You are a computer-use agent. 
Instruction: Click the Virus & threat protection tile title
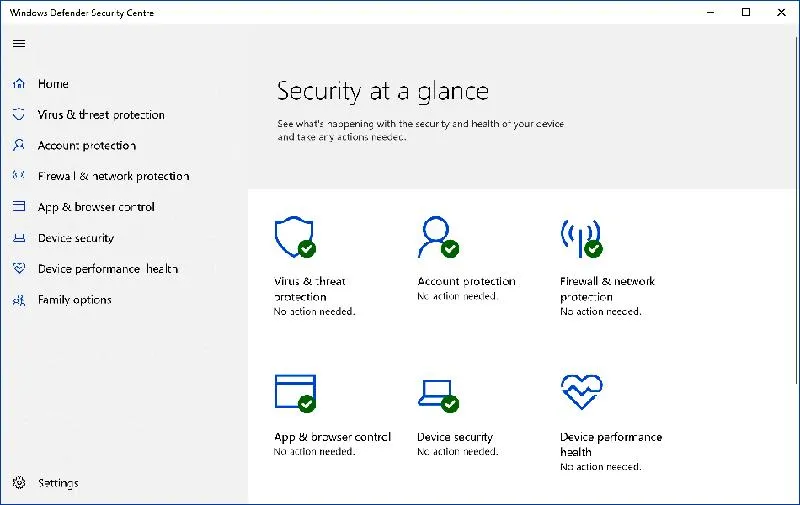pos(310,289)
